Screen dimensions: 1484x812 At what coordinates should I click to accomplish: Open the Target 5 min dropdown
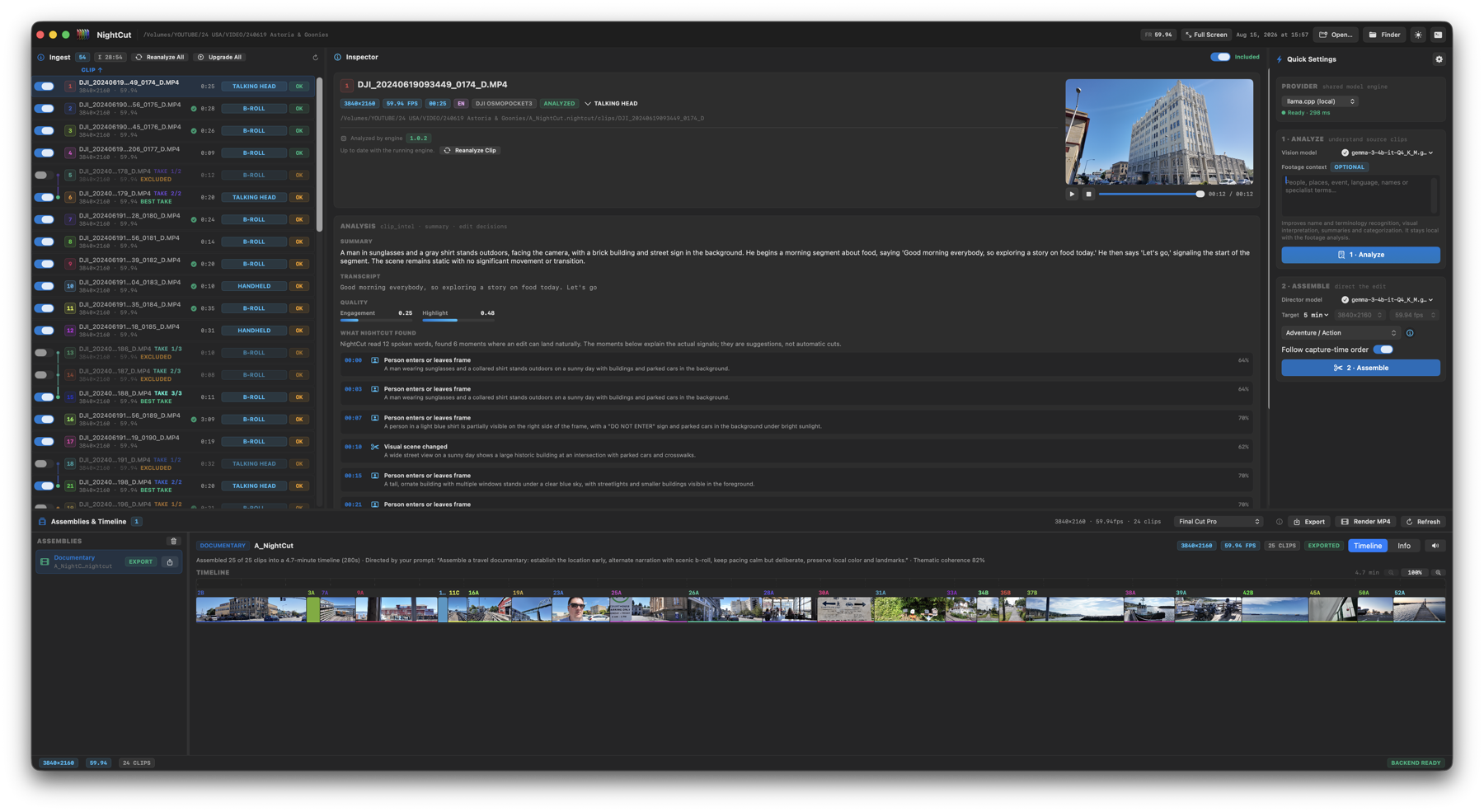[1316, 316]
